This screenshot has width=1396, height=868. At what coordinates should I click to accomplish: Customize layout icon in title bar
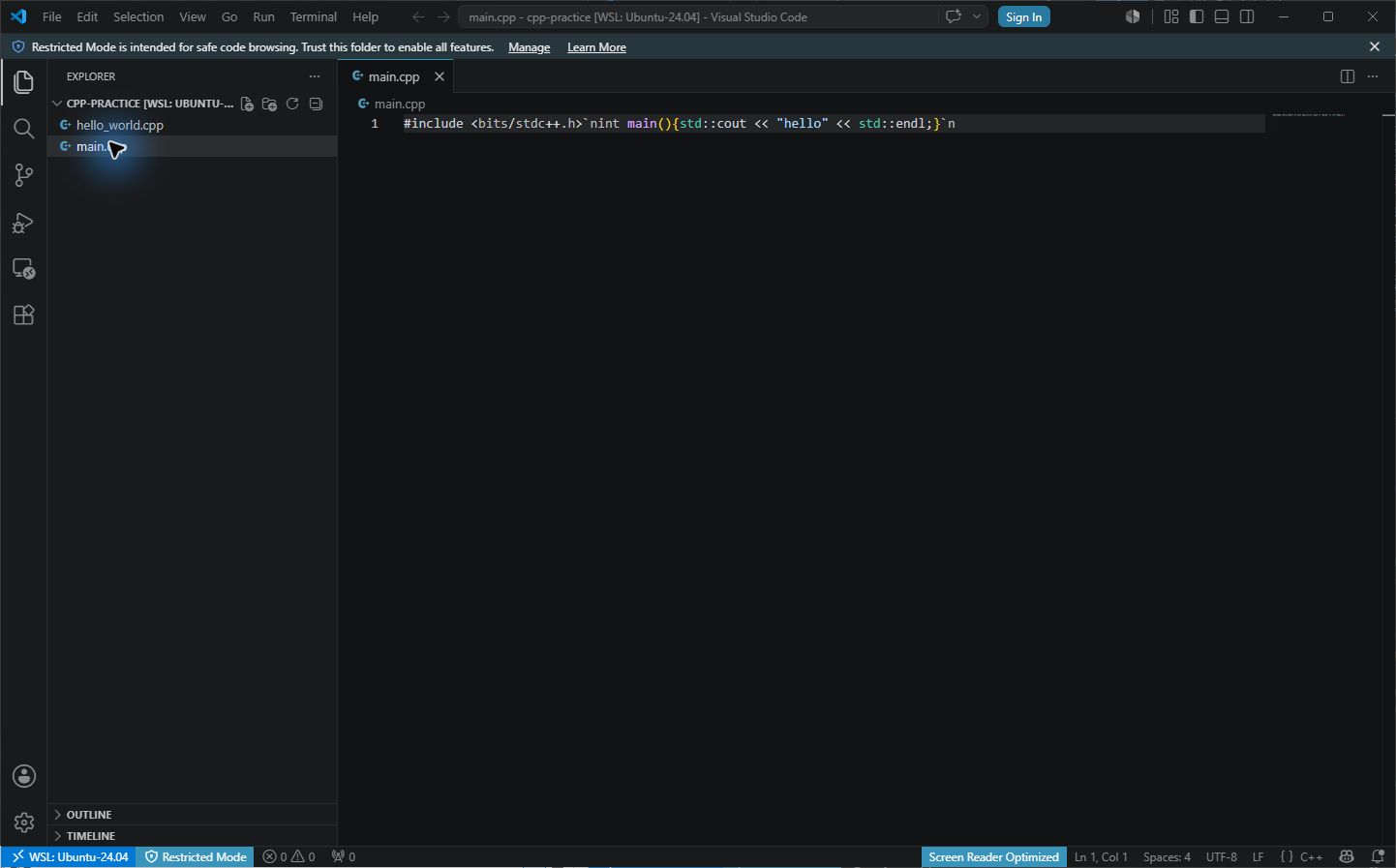[x=1171, y=16]
